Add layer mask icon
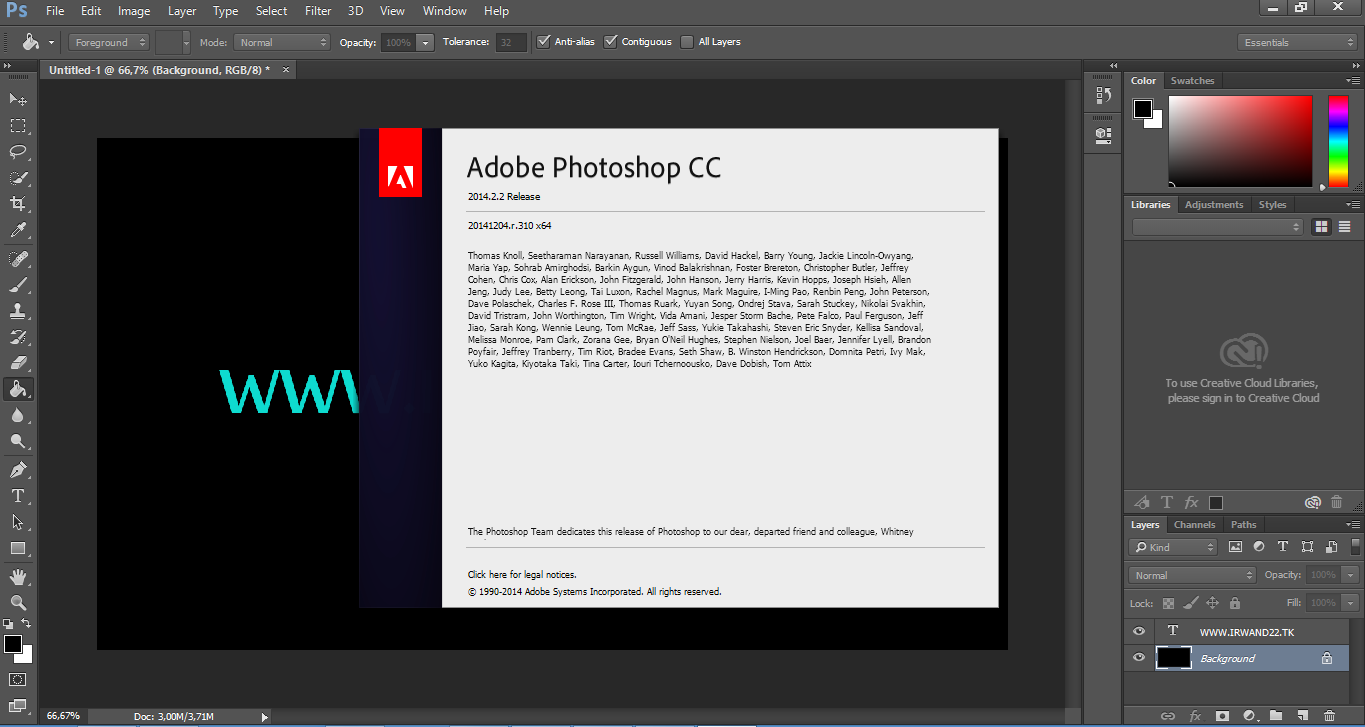The image size is (1365, 727). [x=1221, y=716]
